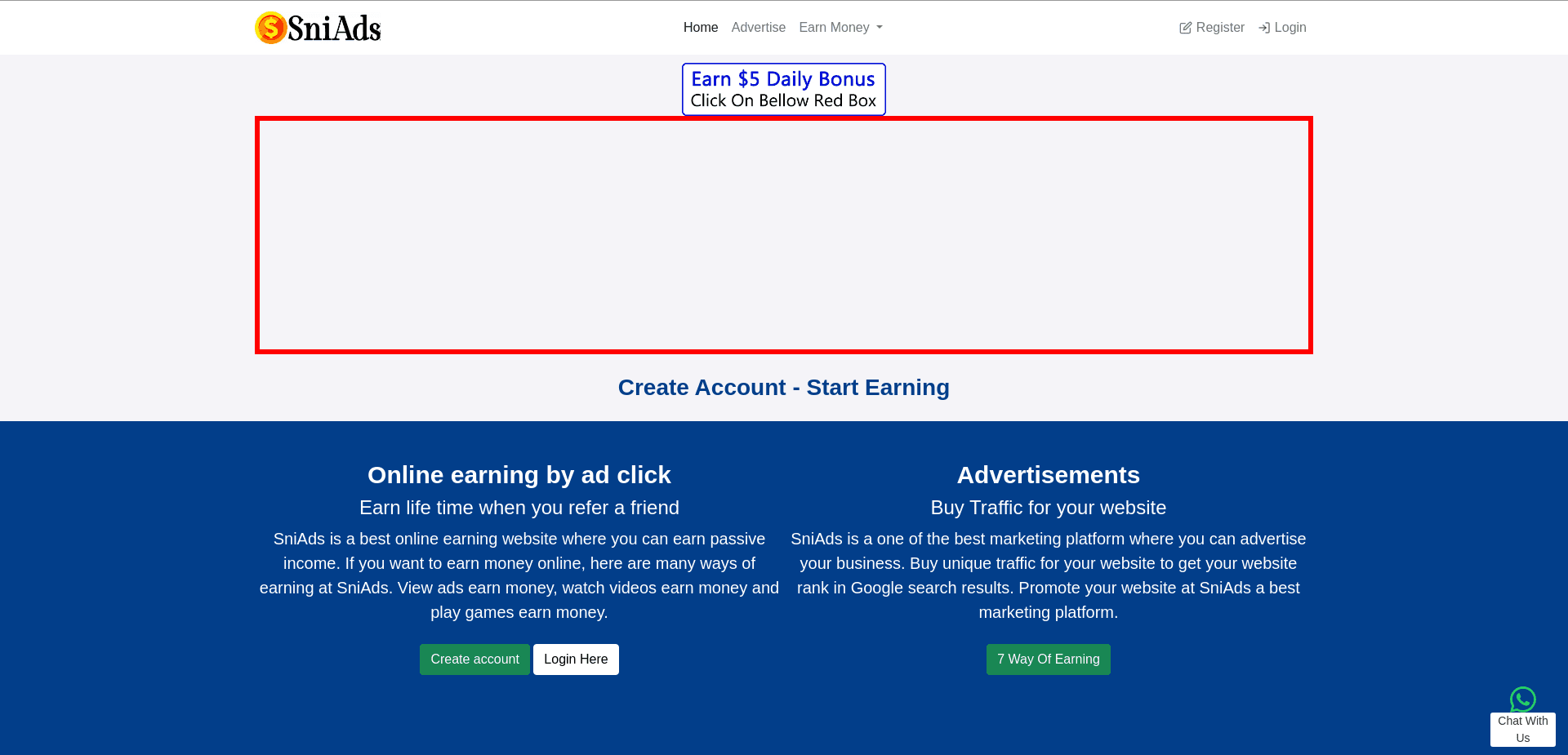Select Home in the navigation bar
Screen dimensions: 1568x755
pyautogui.click(x=700, y=27)
